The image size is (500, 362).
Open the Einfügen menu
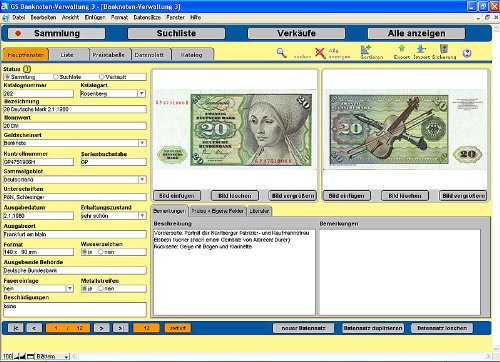pyautogui.click(x=95, y=17)
